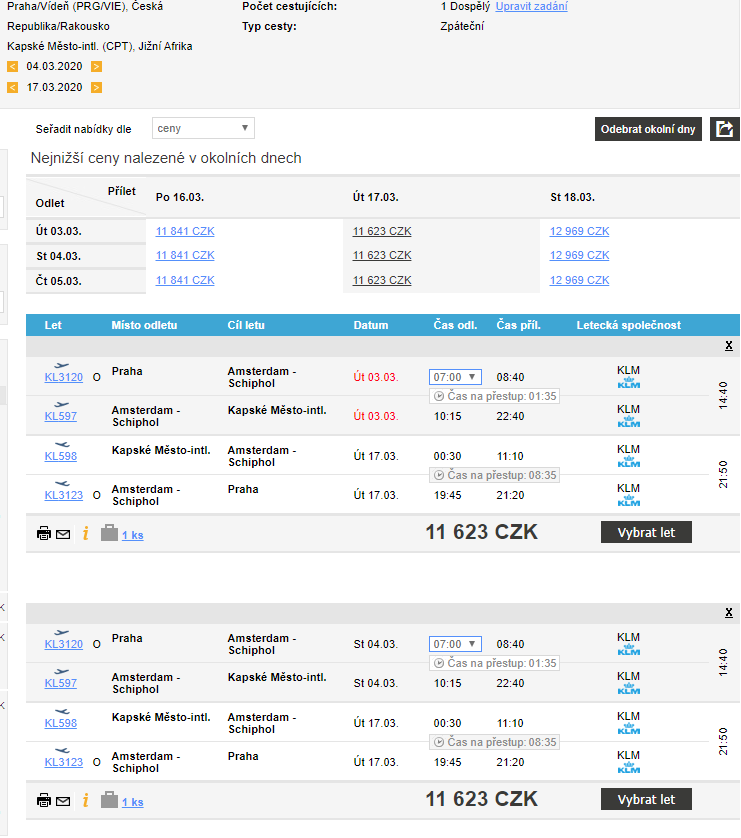The width and height of the screenshot is (741, 838).
Task: Open flight KL598 link in first offer
Action: (x=60, y=456)
